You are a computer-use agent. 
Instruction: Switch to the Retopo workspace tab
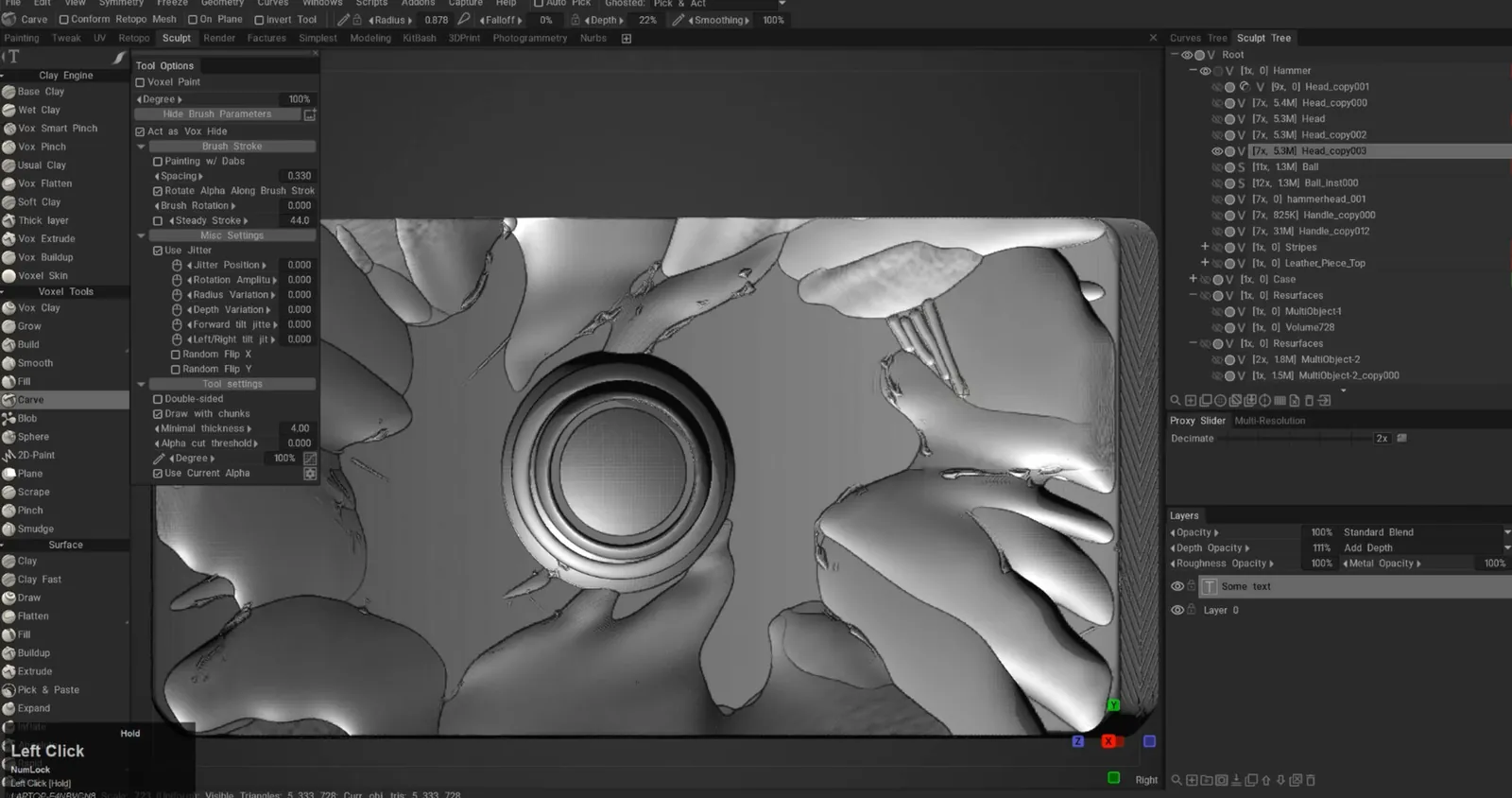click(134, 38)
